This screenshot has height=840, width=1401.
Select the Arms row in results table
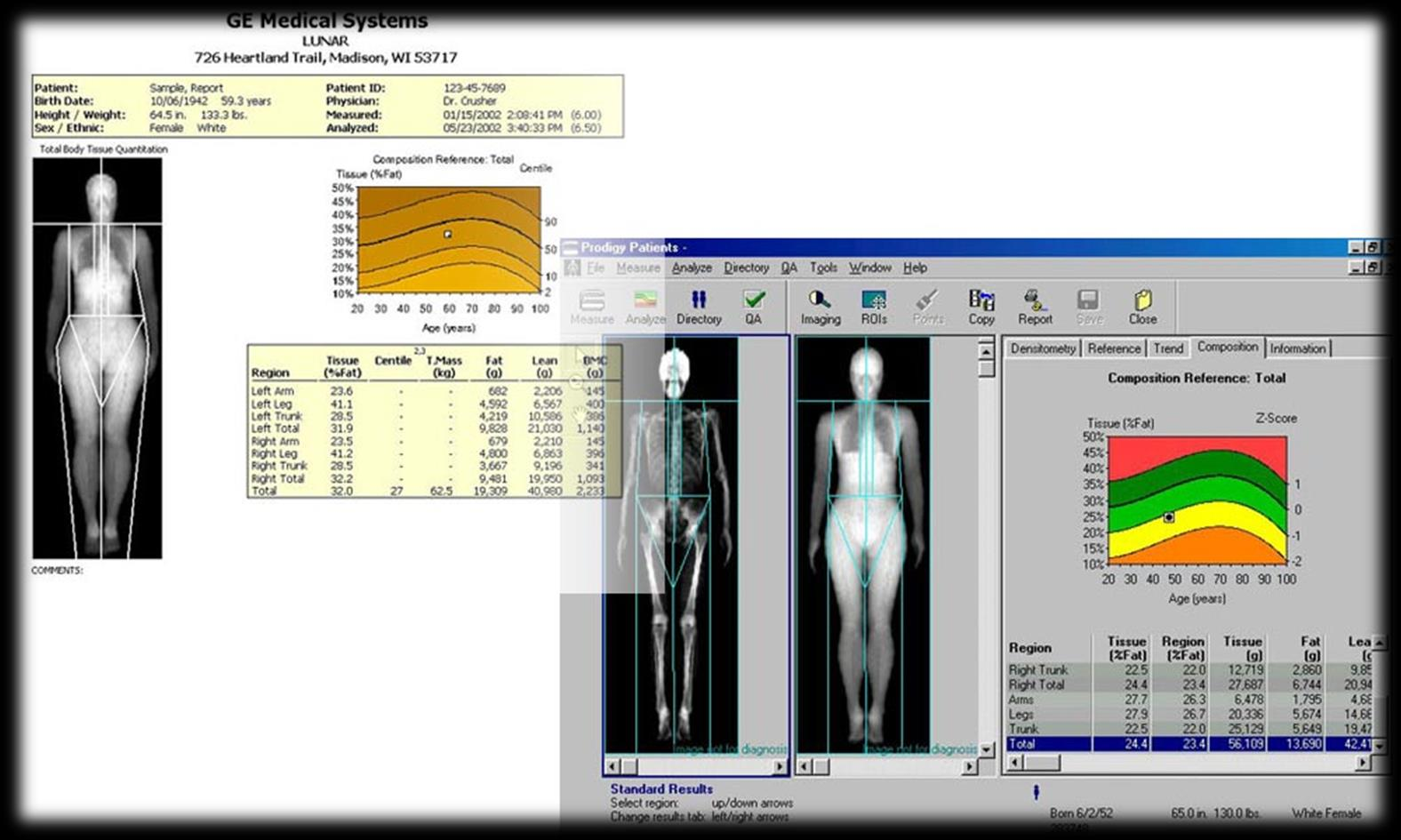[1189, 700]
